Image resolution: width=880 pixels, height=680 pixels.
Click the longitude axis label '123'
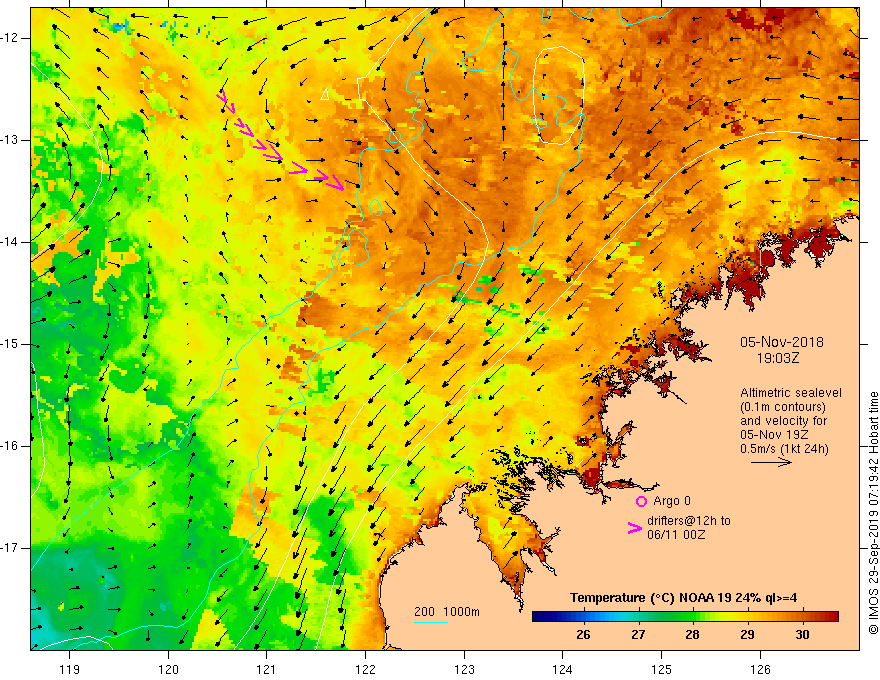pyautogui.click(x=464, y=669)
